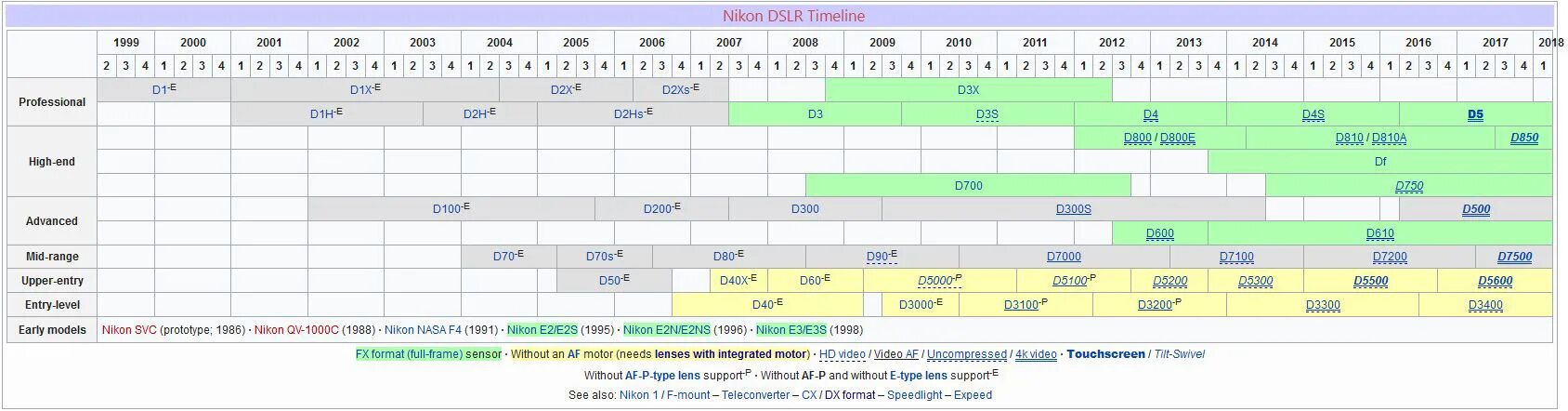Open the D40X camera link
Screen dimensions: 1568x411
[x=734, y=281]
